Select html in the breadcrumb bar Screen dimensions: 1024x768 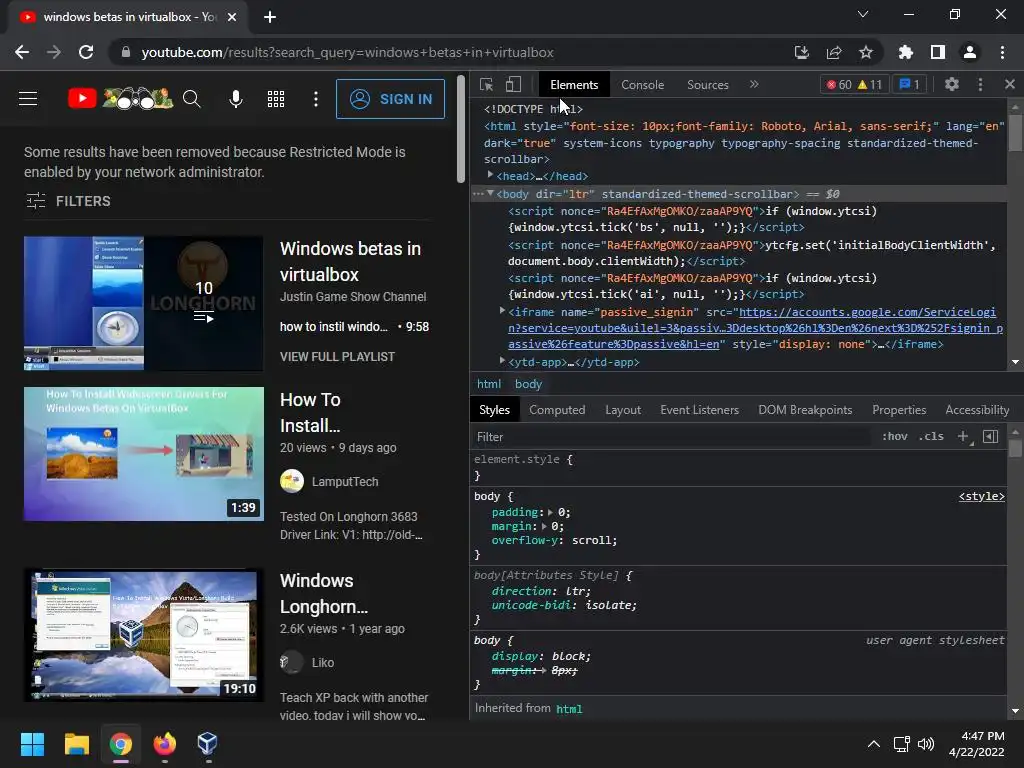[x=488, y=384]
